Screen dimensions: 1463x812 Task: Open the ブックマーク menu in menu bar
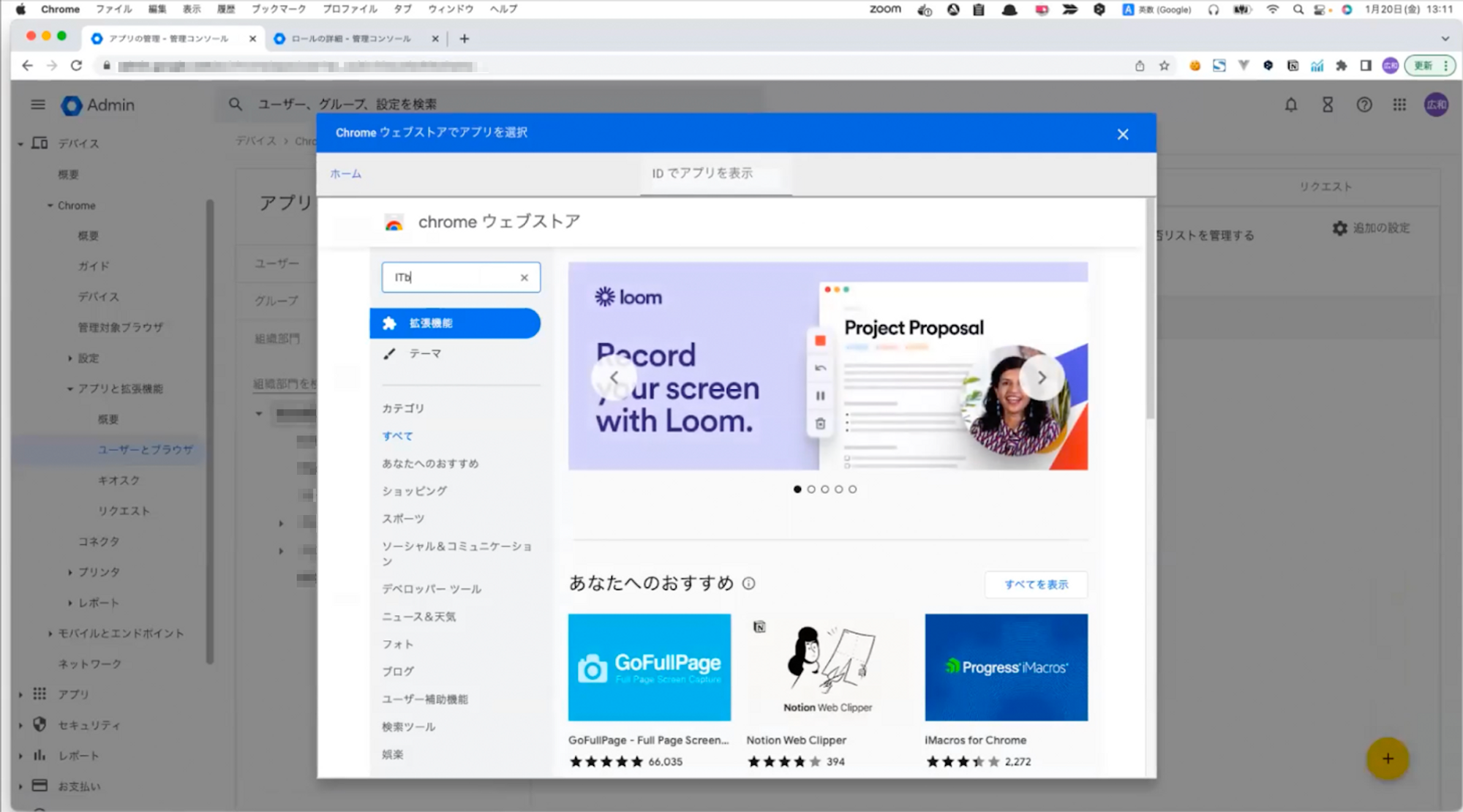point(279,9)
